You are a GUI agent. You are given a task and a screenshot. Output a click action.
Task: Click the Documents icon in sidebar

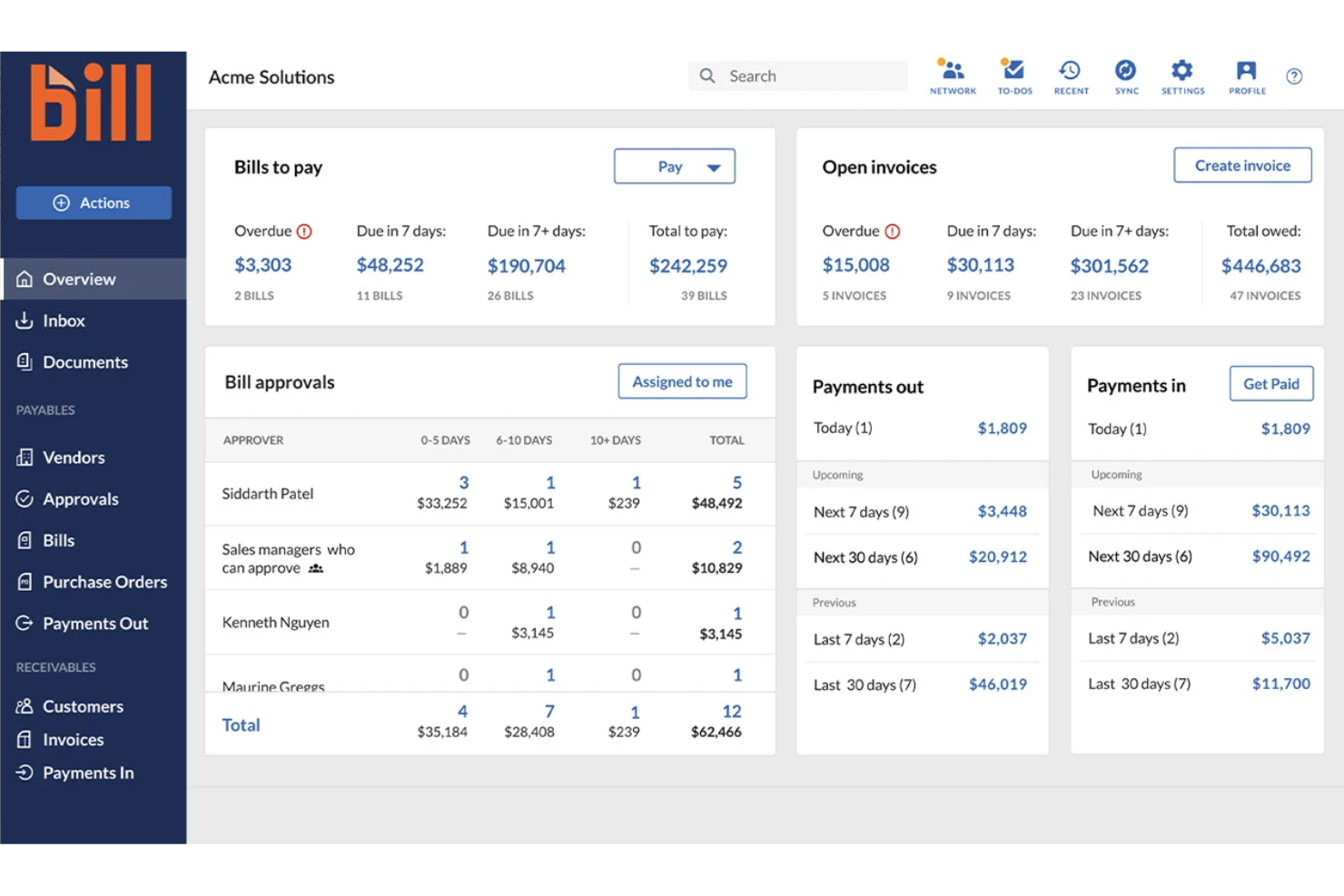click(25, 361)
